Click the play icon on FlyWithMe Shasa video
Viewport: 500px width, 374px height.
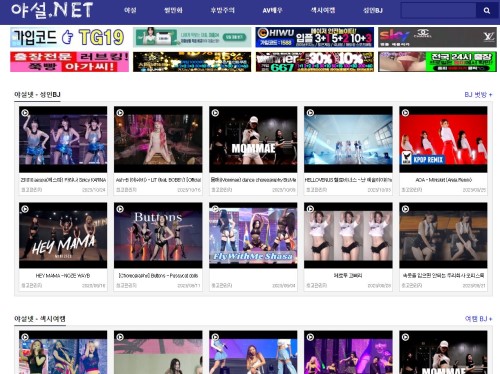[215, 209]
